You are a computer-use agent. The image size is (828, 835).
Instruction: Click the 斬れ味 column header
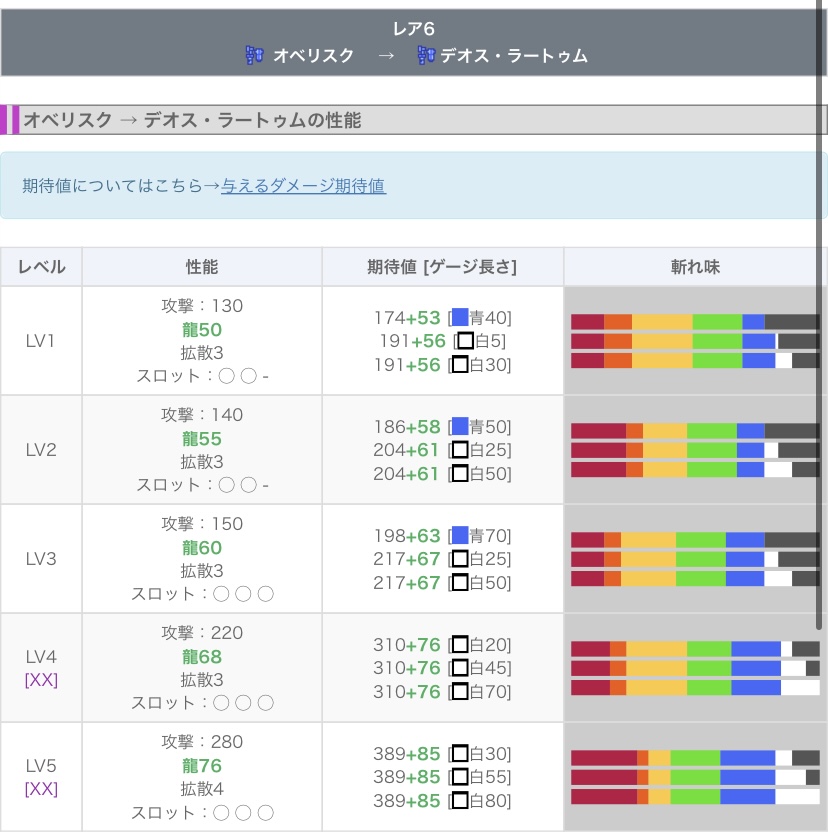click(x=695, y=267)
